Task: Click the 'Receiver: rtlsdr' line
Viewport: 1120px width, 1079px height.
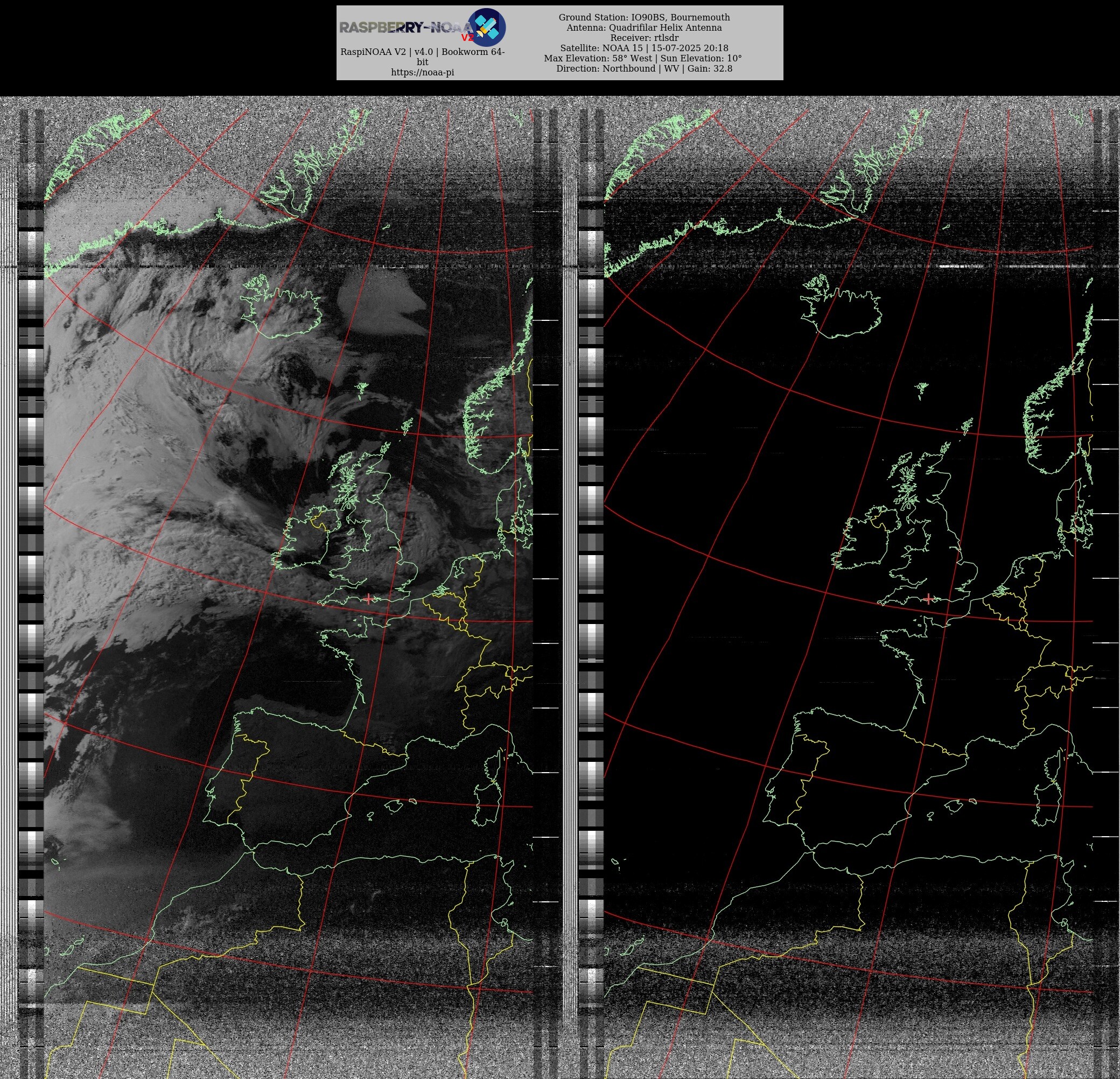Action: pos(644,38)
